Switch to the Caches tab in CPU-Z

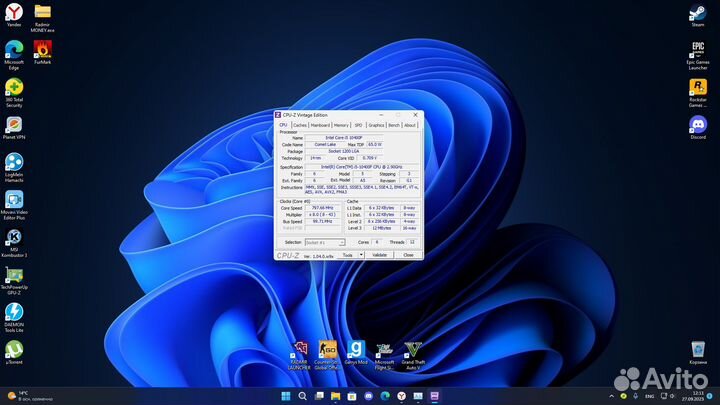tap(299, 125)
